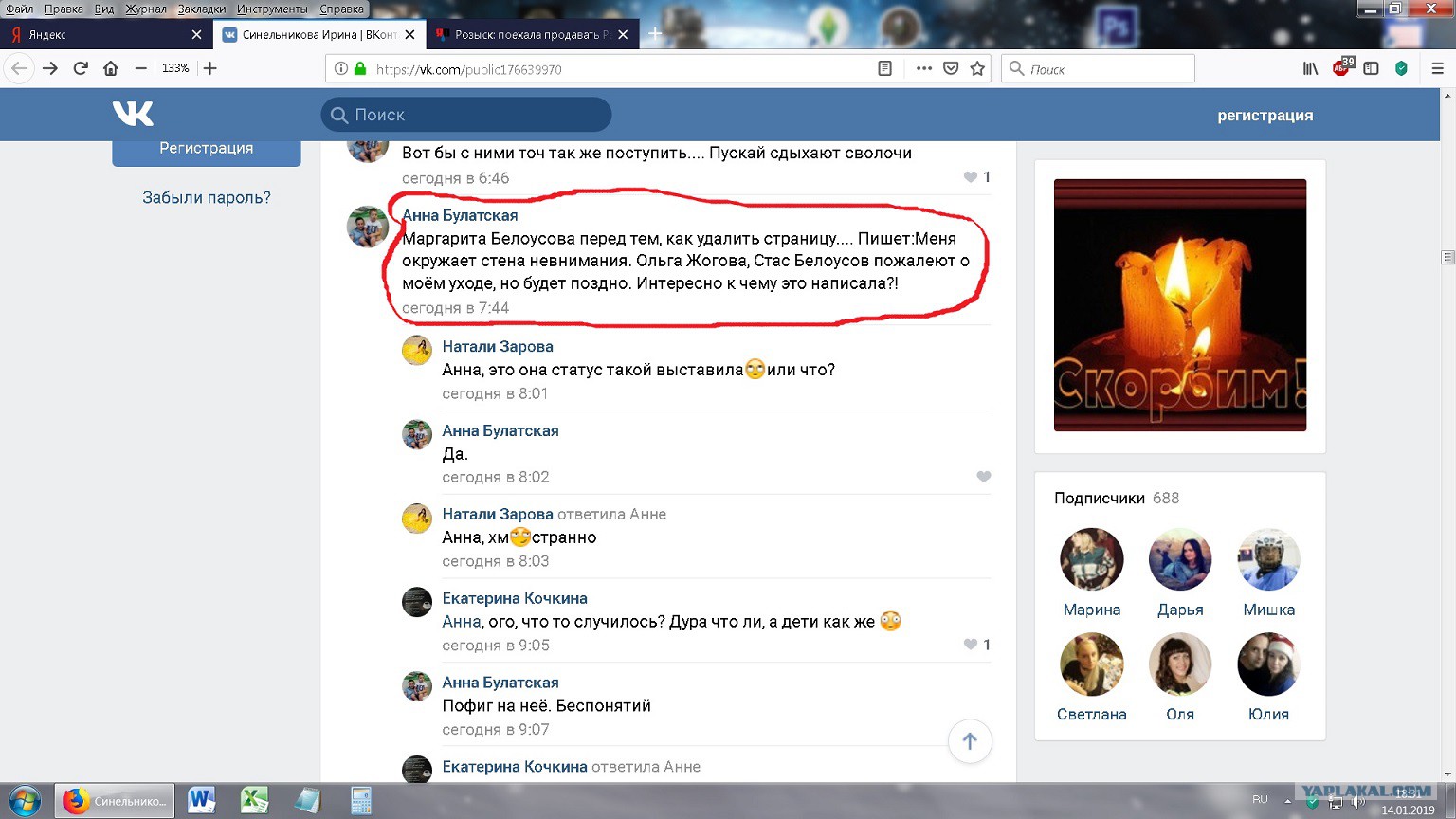This screenshot has height=819, width=1456.
Task: Reload the current VK page
Action: [81, 68]
